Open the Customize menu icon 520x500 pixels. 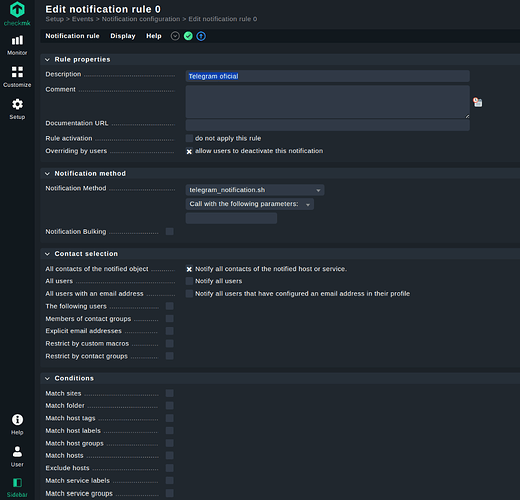(x=17, y=77)
